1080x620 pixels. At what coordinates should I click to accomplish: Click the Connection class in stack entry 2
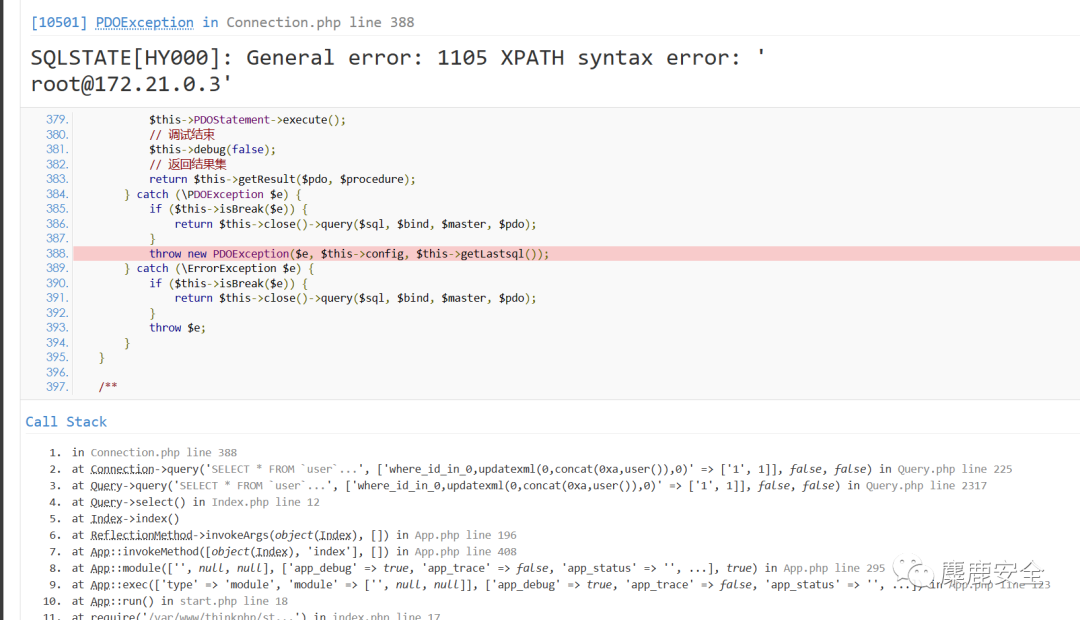120,469
